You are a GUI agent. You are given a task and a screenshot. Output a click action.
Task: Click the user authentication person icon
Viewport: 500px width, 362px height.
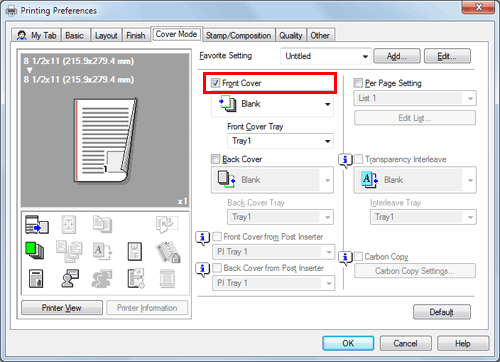(70, 278)
